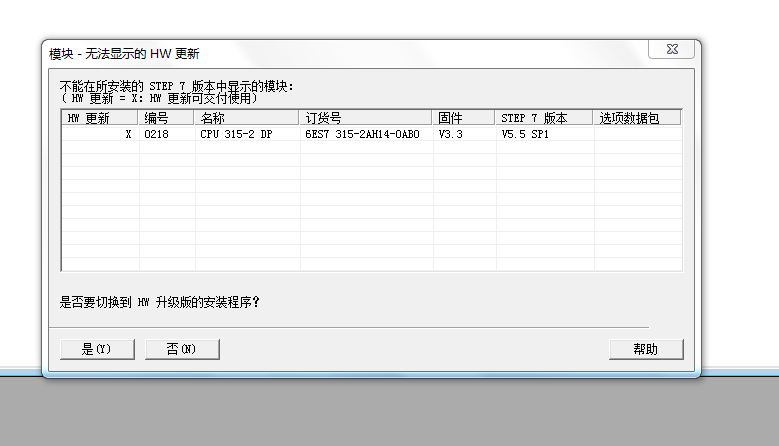Image resolution: width=779 pixels, height=446 pixels.
Task: Click the 否(N) button
Action: click(182, 349)
